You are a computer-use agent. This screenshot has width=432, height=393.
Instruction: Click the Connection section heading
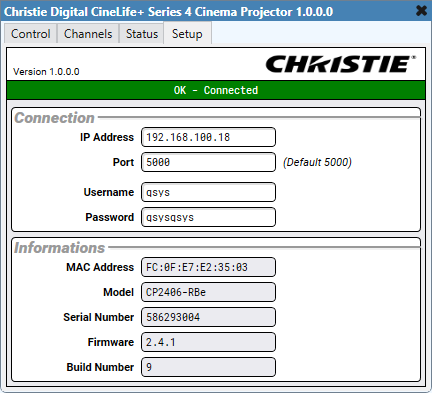click(54, 118)
